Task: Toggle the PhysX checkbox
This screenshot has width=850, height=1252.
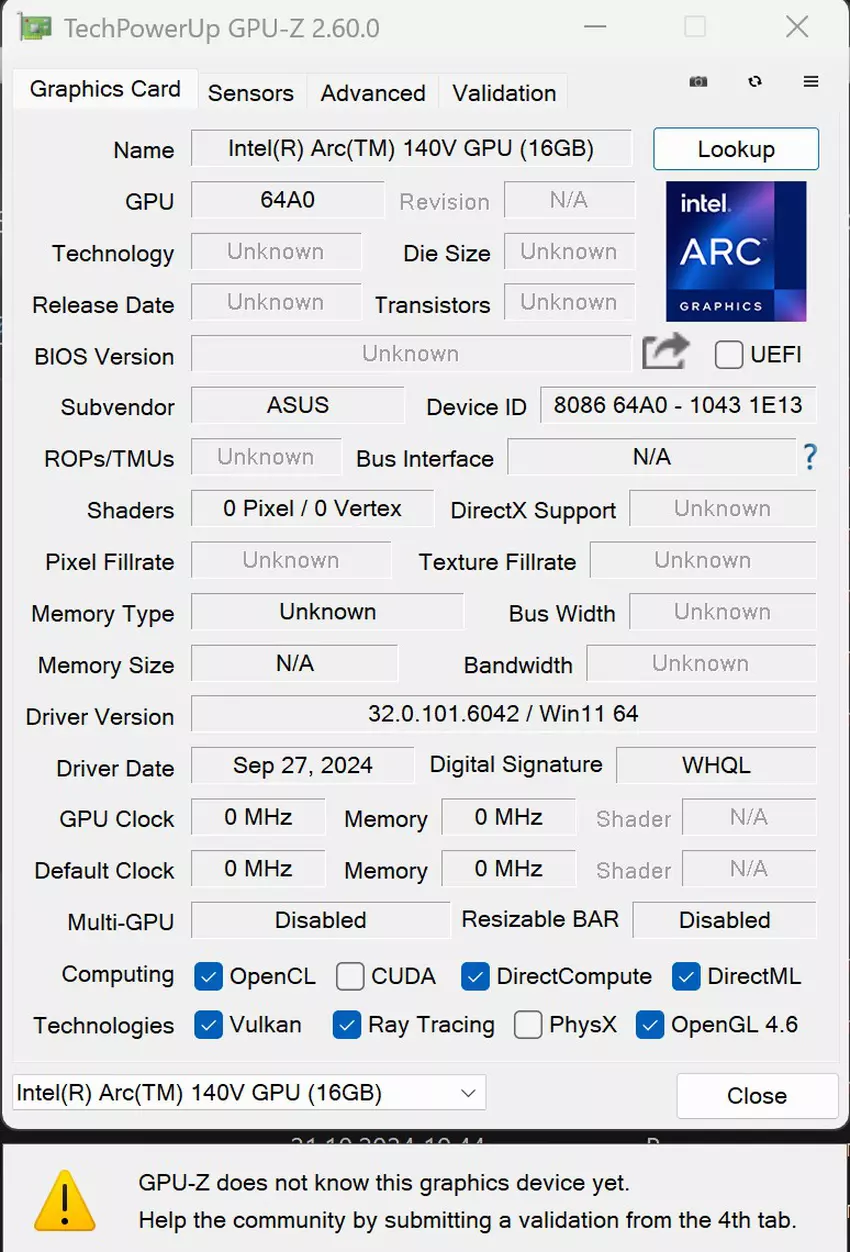Action: pos(528,1025)
